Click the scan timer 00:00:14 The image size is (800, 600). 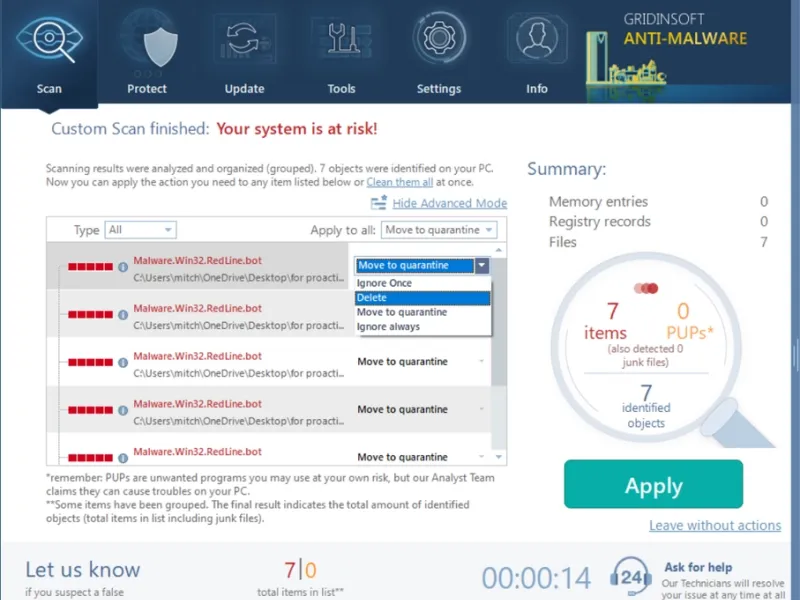(536, 578)
